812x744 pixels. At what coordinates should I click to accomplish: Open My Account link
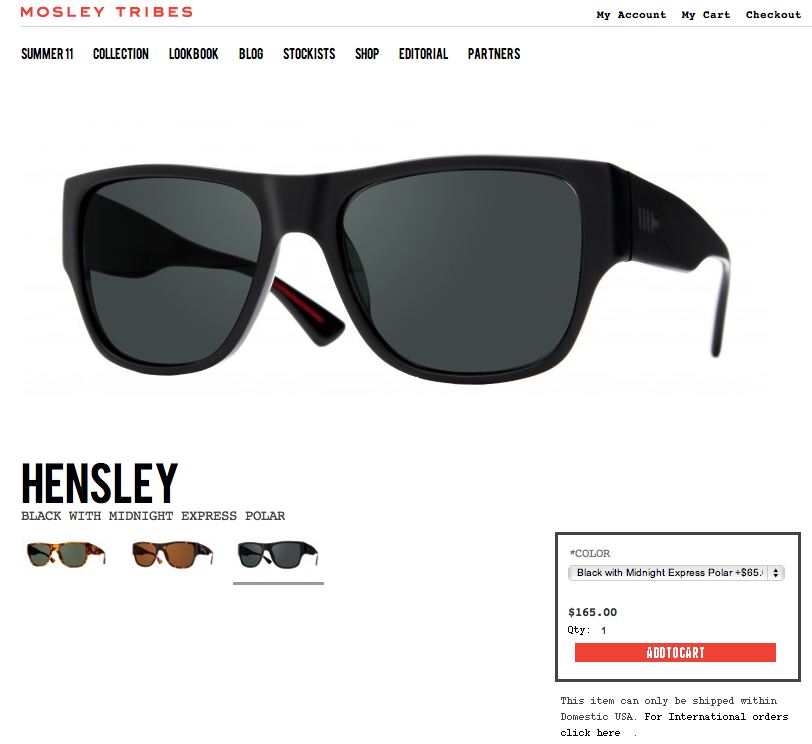coord(631,14)
